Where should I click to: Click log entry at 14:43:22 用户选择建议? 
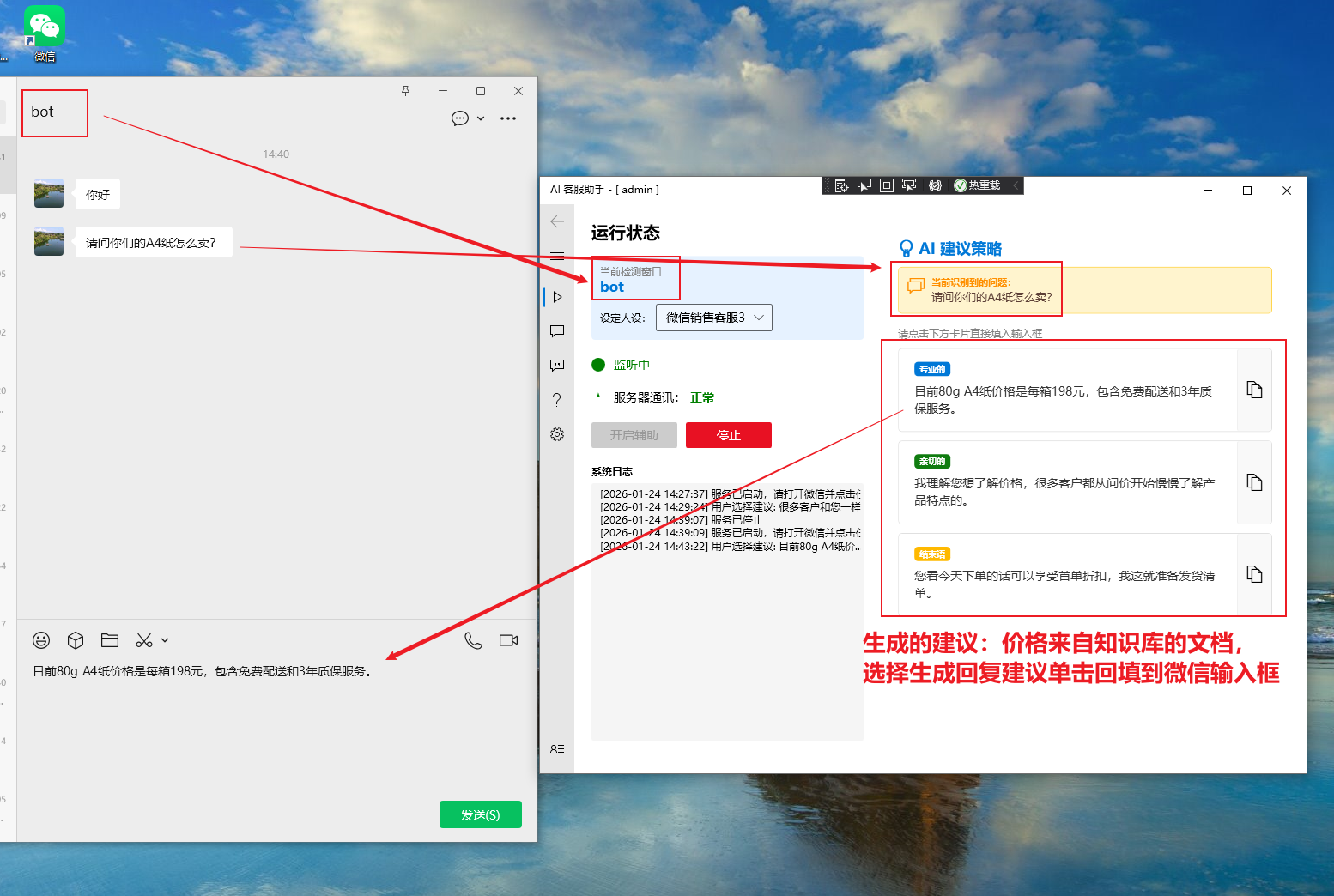(730, 546)
